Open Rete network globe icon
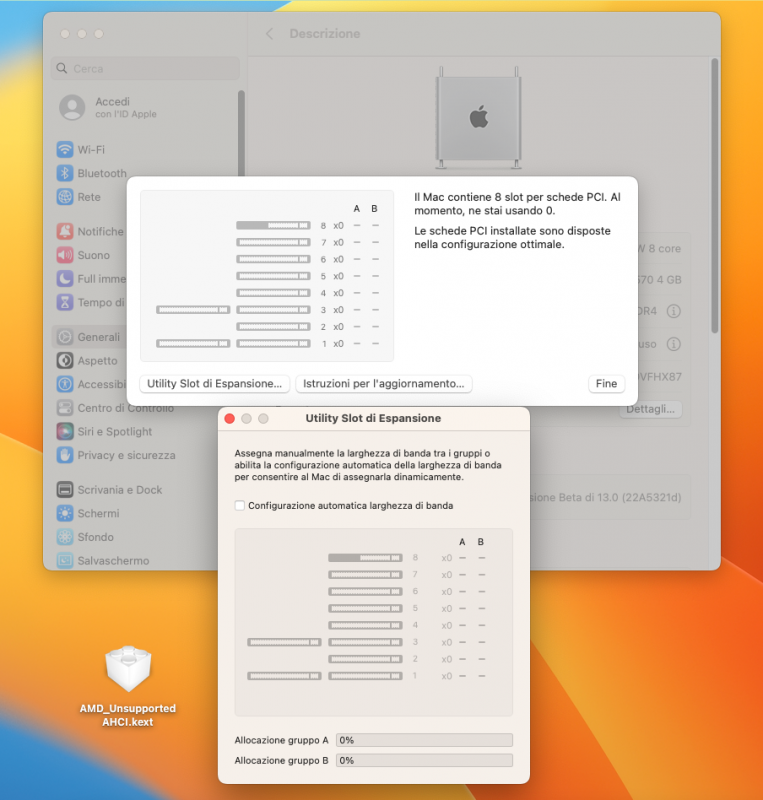Image resolution: width=763 pixels, height=800 pixels. 65,197
